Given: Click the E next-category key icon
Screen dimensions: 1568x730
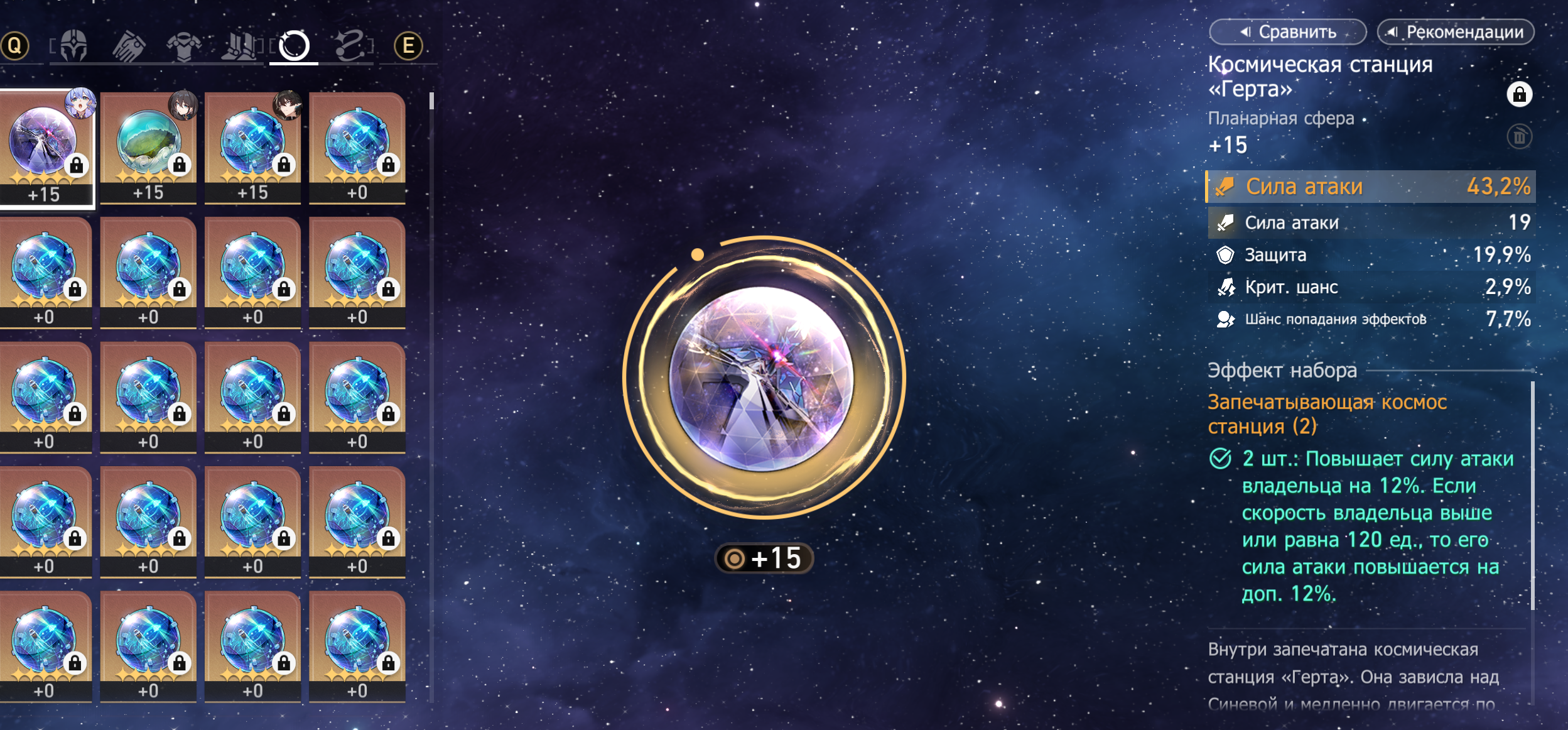Looking at the screenshot, I should [408, 46].
